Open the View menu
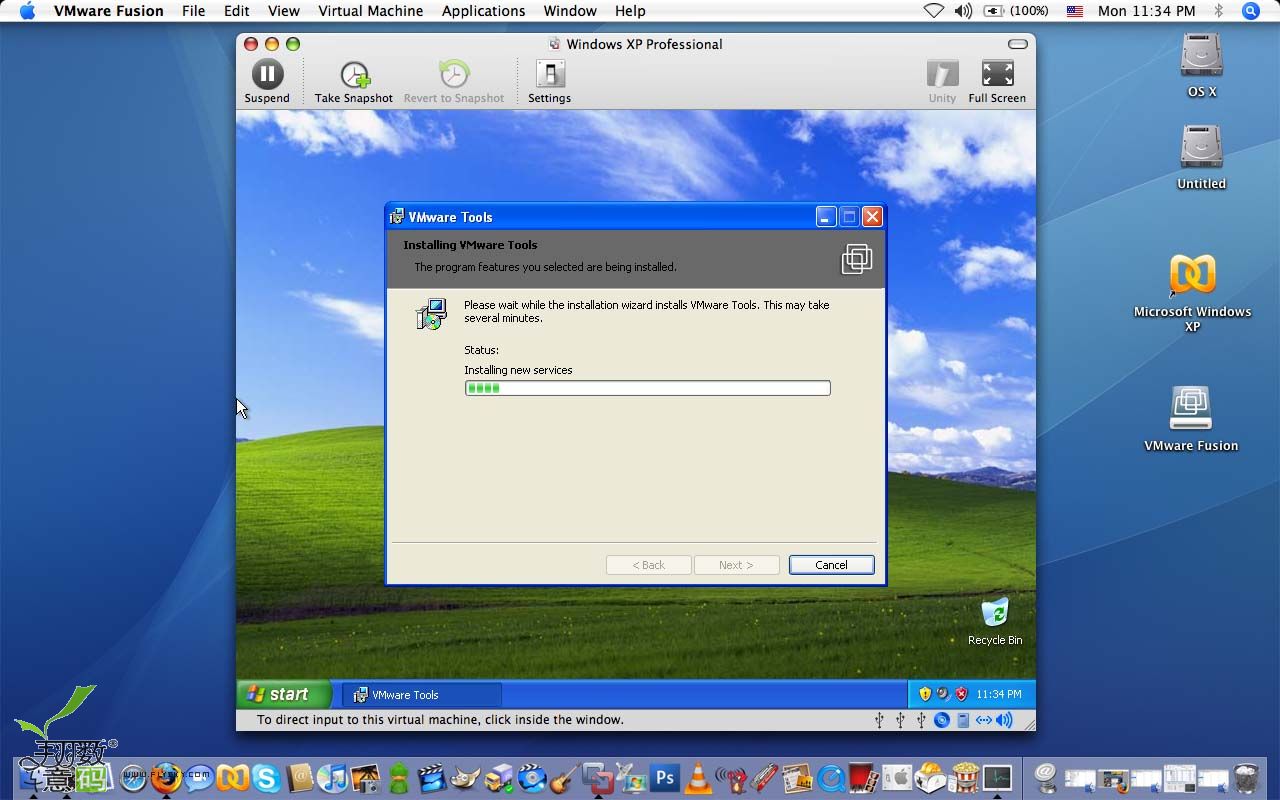Viewport: 1280px width, 800px height. pos(284,11)
